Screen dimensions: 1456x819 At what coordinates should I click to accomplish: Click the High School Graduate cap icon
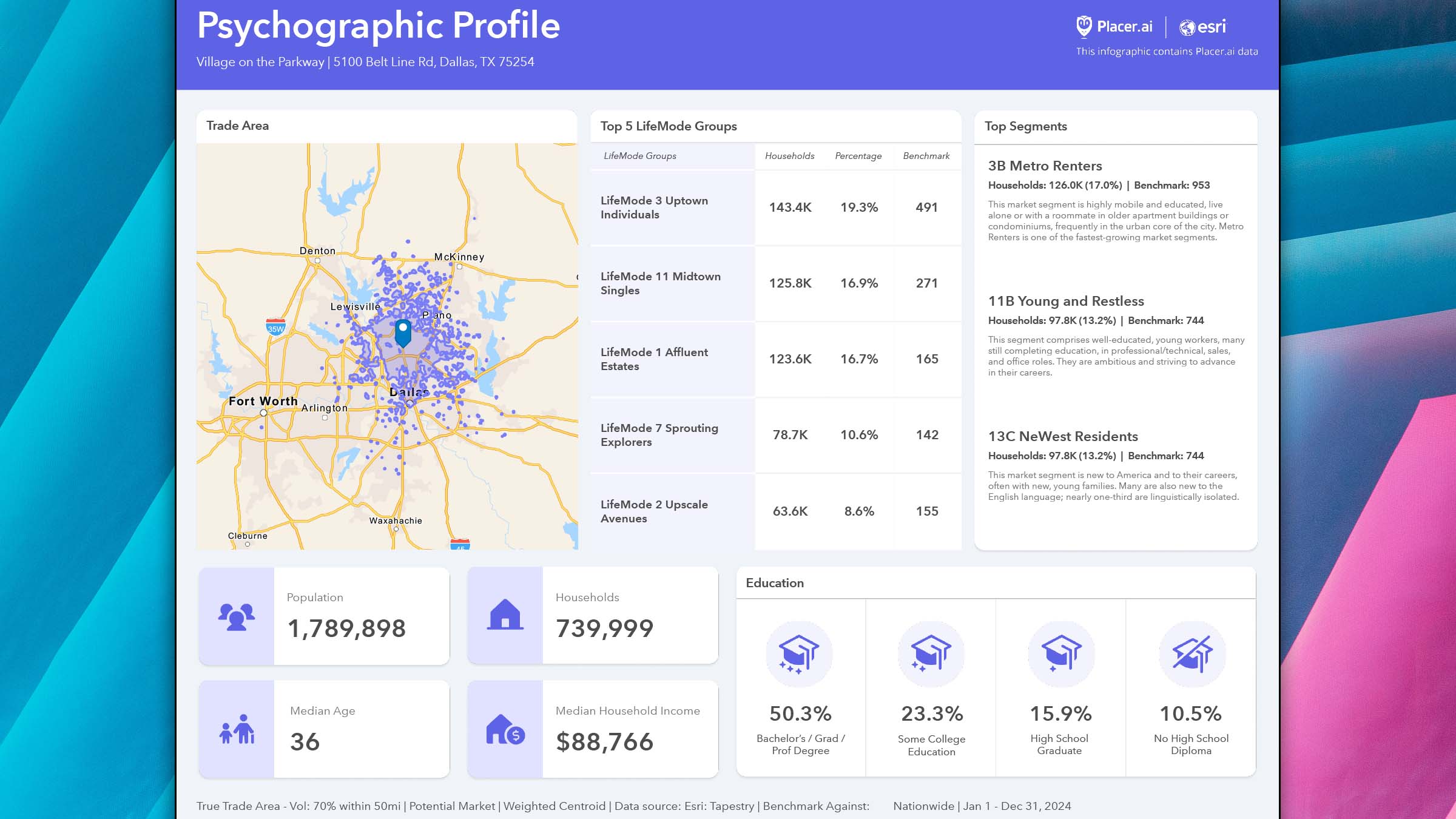(1061, 654)
